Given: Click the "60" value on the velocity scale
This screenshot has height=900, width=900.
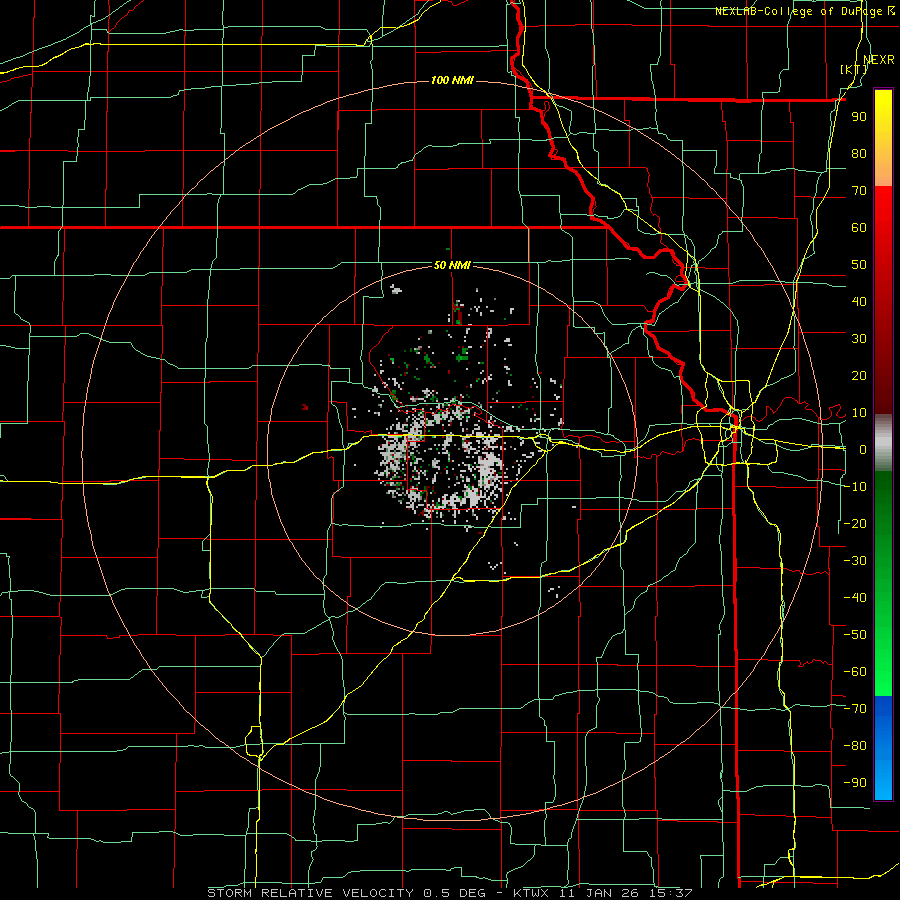Looking at the screenshot, I should coord(859,228).
